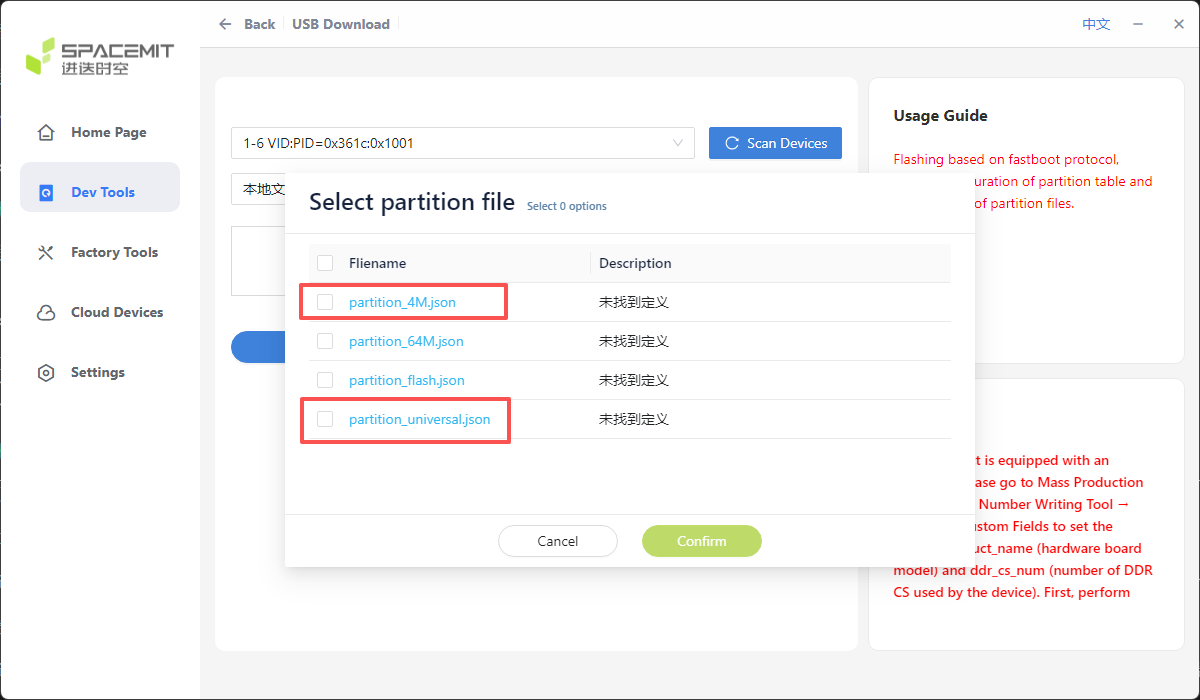Click the Select 0 options text

click(567, 206)
